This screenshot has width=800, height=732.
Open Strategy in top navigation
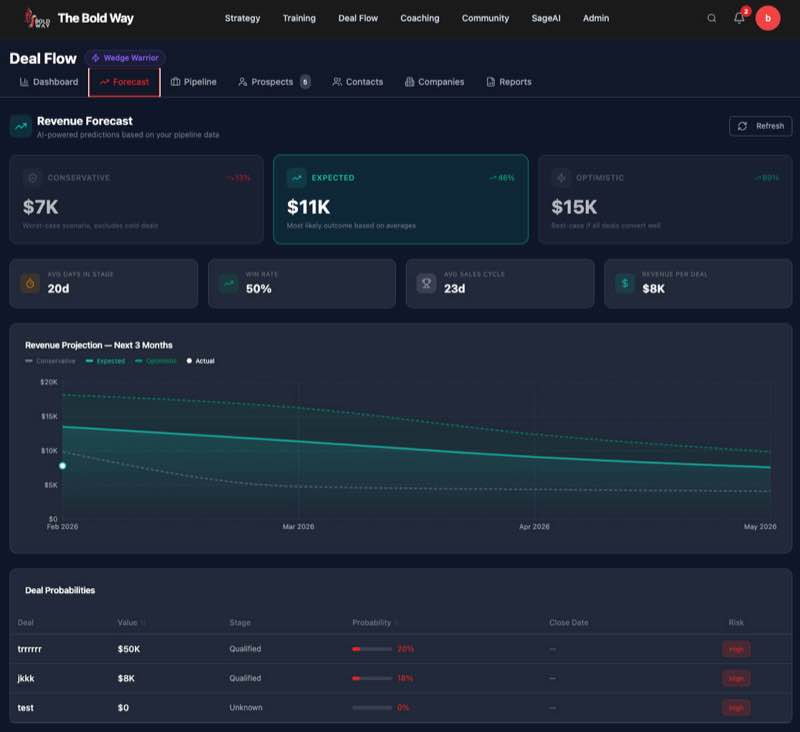(242, 18)
